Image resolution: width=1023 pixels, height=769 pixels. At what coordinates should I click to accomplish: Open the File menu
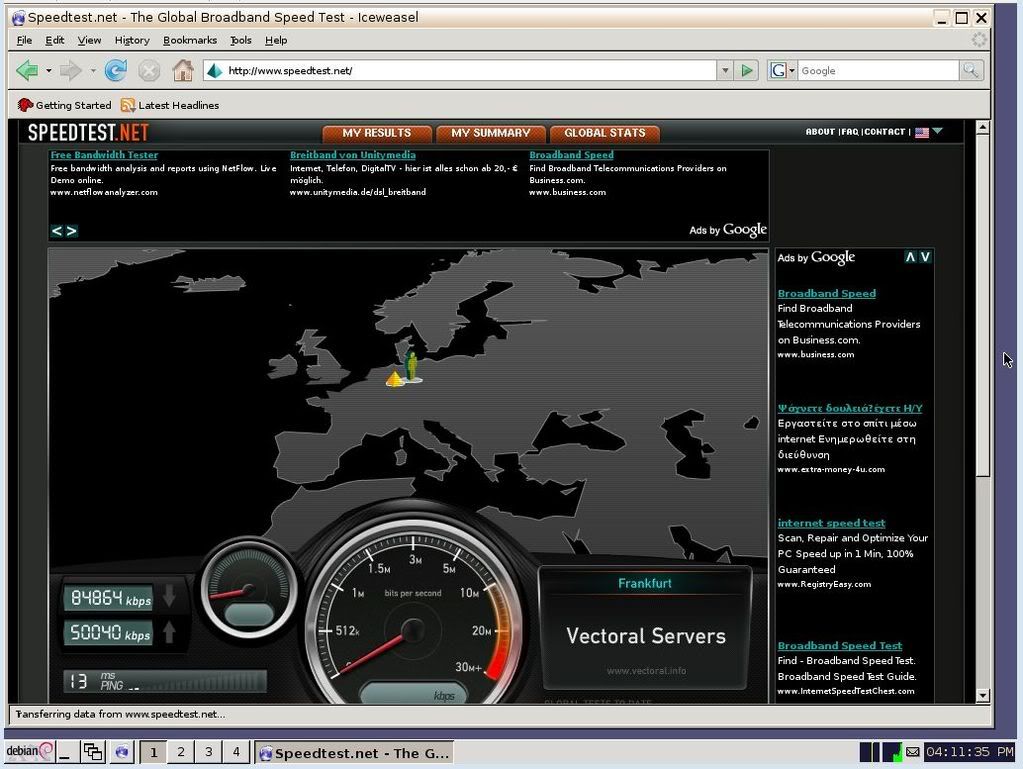pyautogui.click(x=24, y=40)
